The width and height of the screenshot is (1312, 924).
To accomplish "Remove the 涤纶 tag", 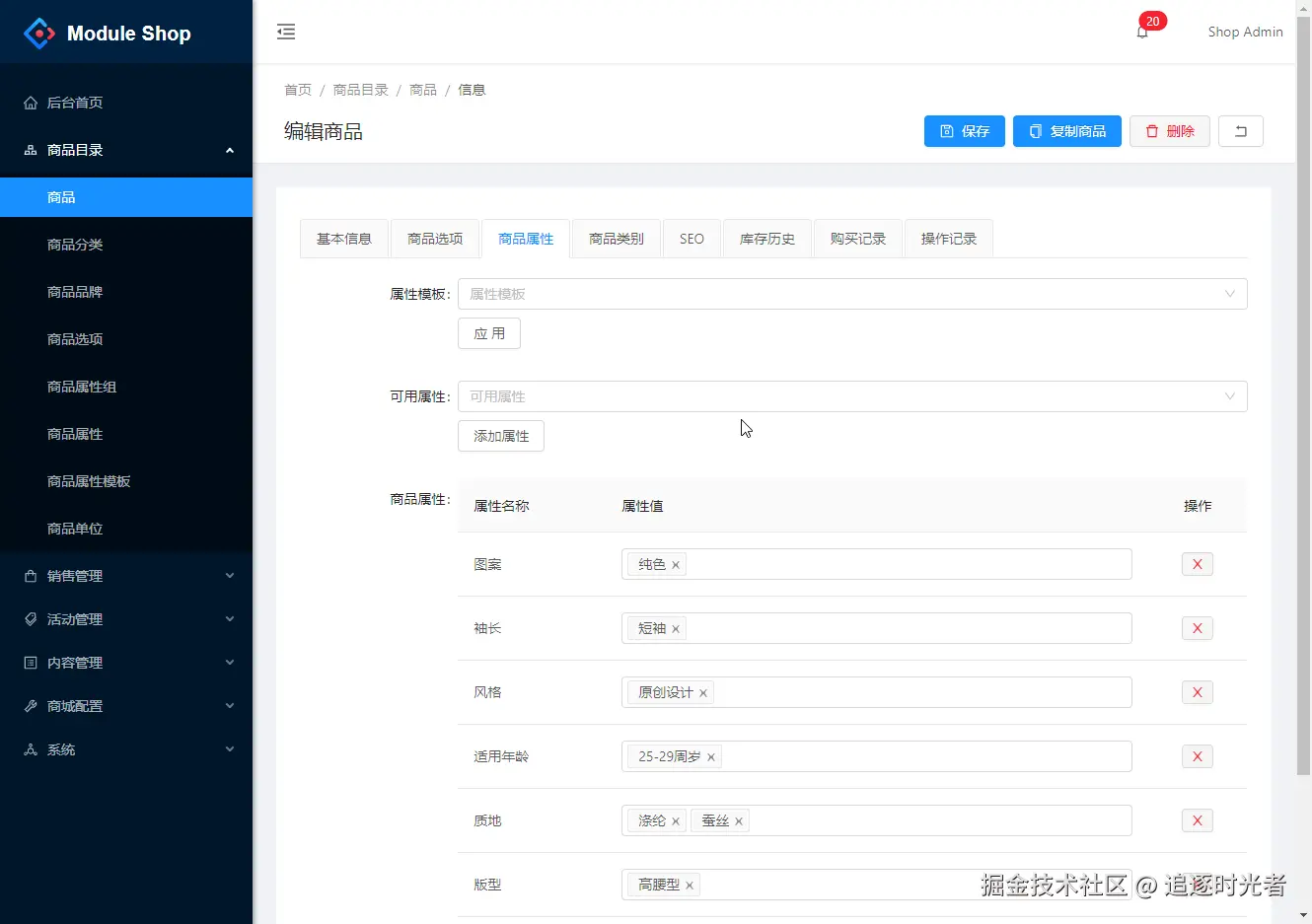I will point(676,821).
